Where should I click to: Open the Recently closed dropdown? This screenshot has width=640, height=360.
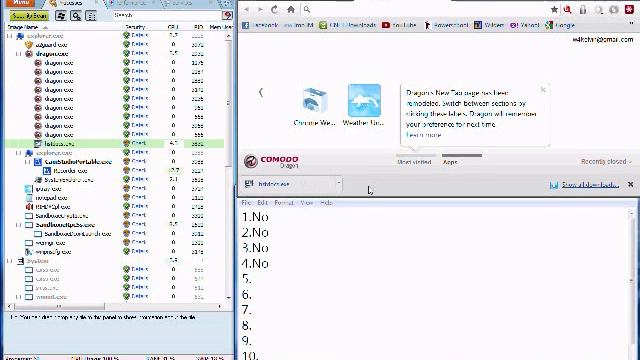606,162
